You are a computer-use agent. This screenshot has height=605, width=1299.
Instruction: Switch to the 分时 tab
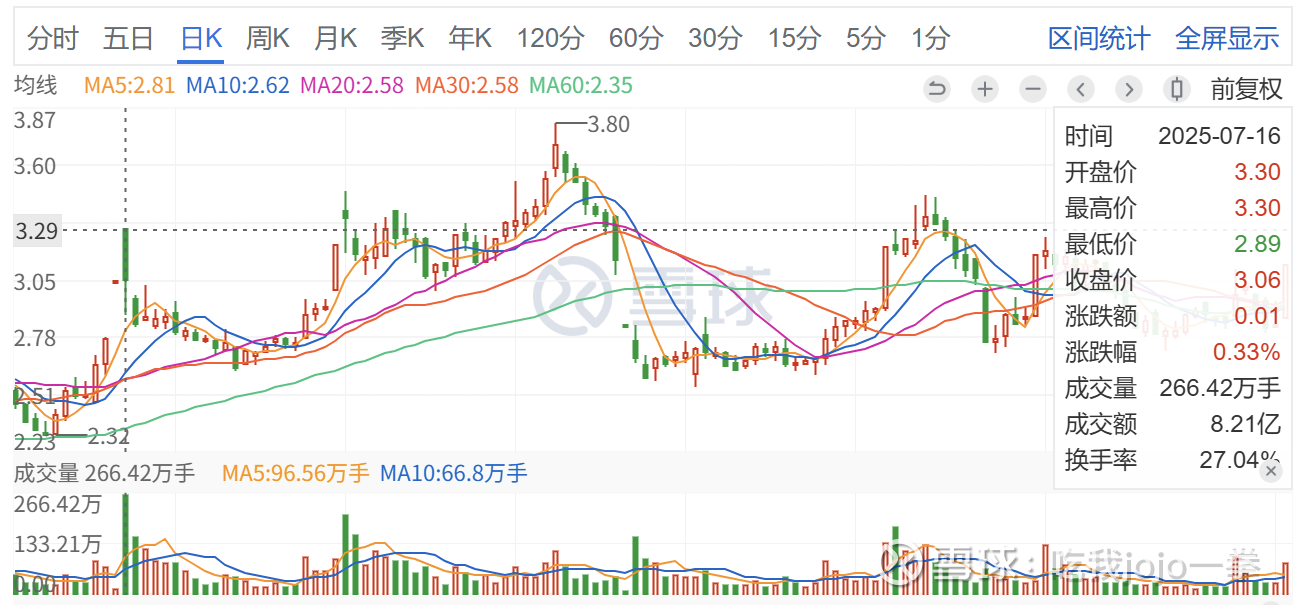click(x=53, y=39)
